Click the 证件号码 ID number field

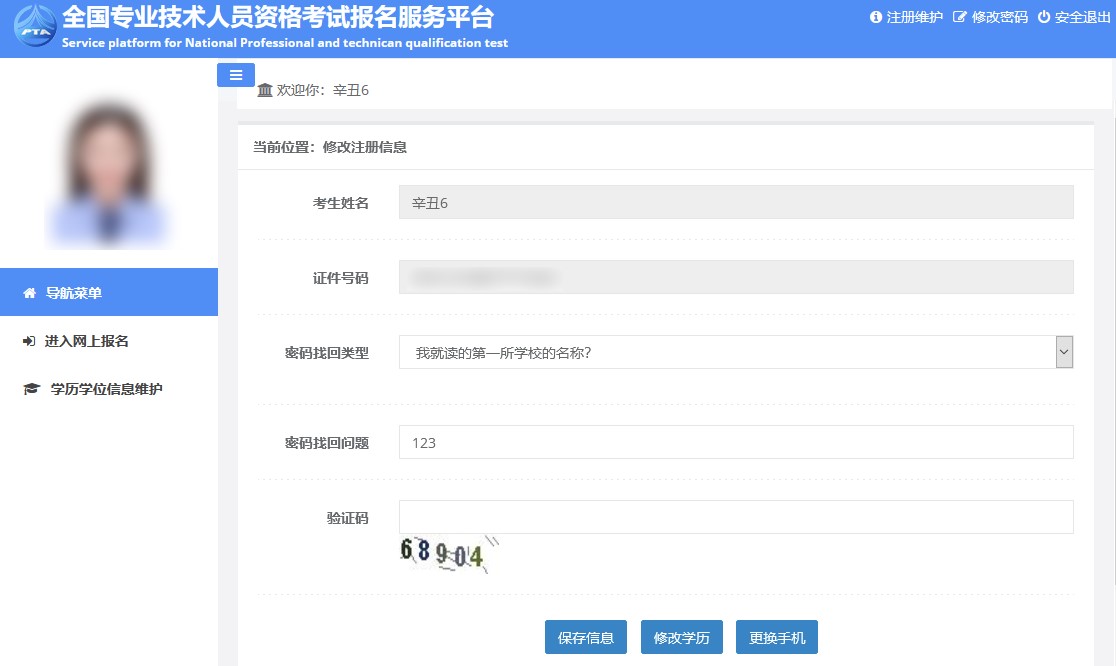[x=735, y=277]
